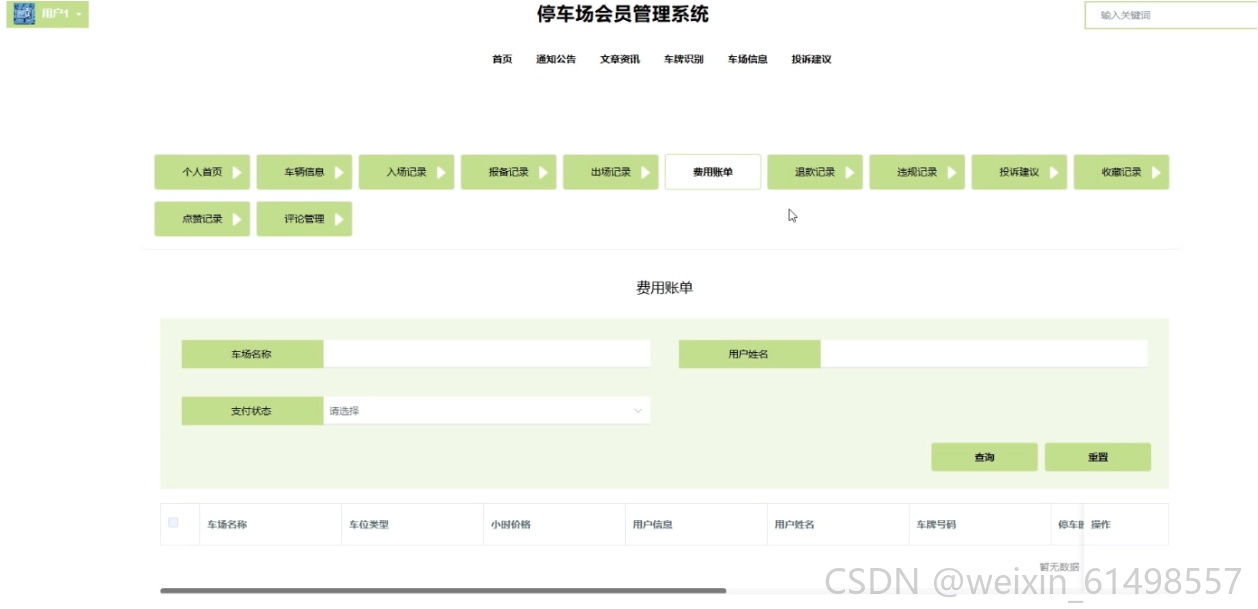Click the arrow icon on 车辆信息 tab
This screenshot has height=609, width=1258.
339,172
